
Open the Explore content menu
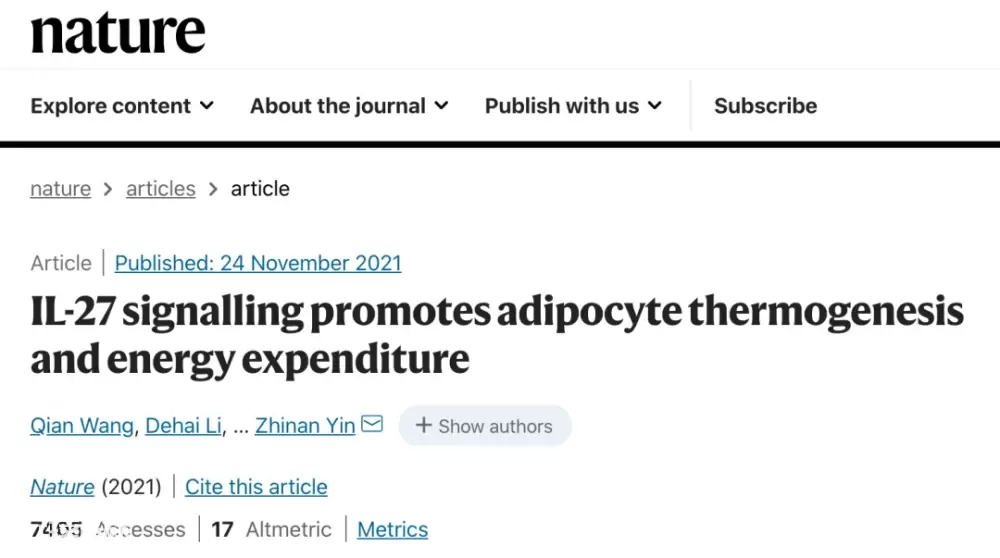[x=122, y=106]
